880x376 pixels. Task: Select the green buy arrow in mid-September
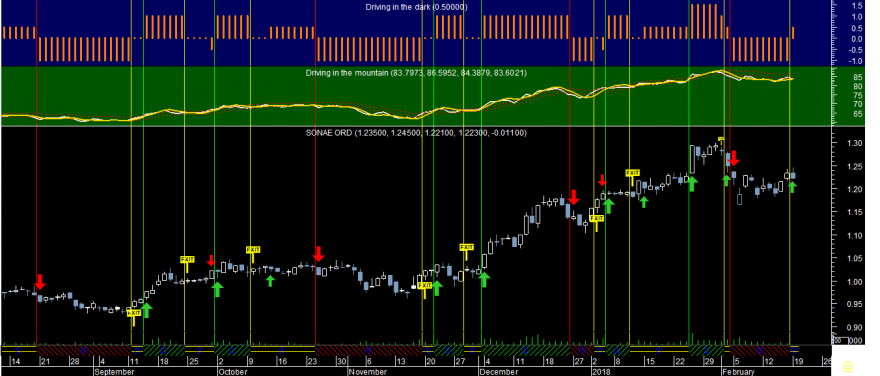click(x=146, y=310)
